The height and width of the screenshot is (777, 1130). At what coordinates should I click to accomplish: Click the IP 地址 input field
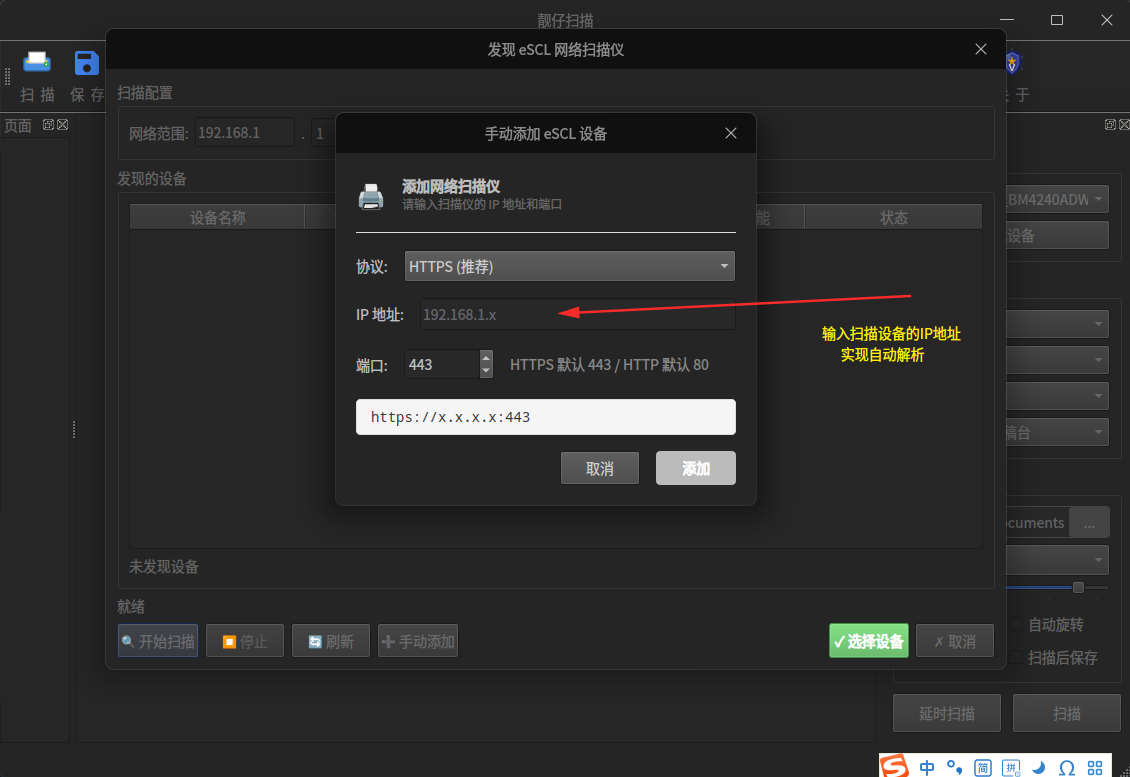pyautogui.click(x=577, y=314)
